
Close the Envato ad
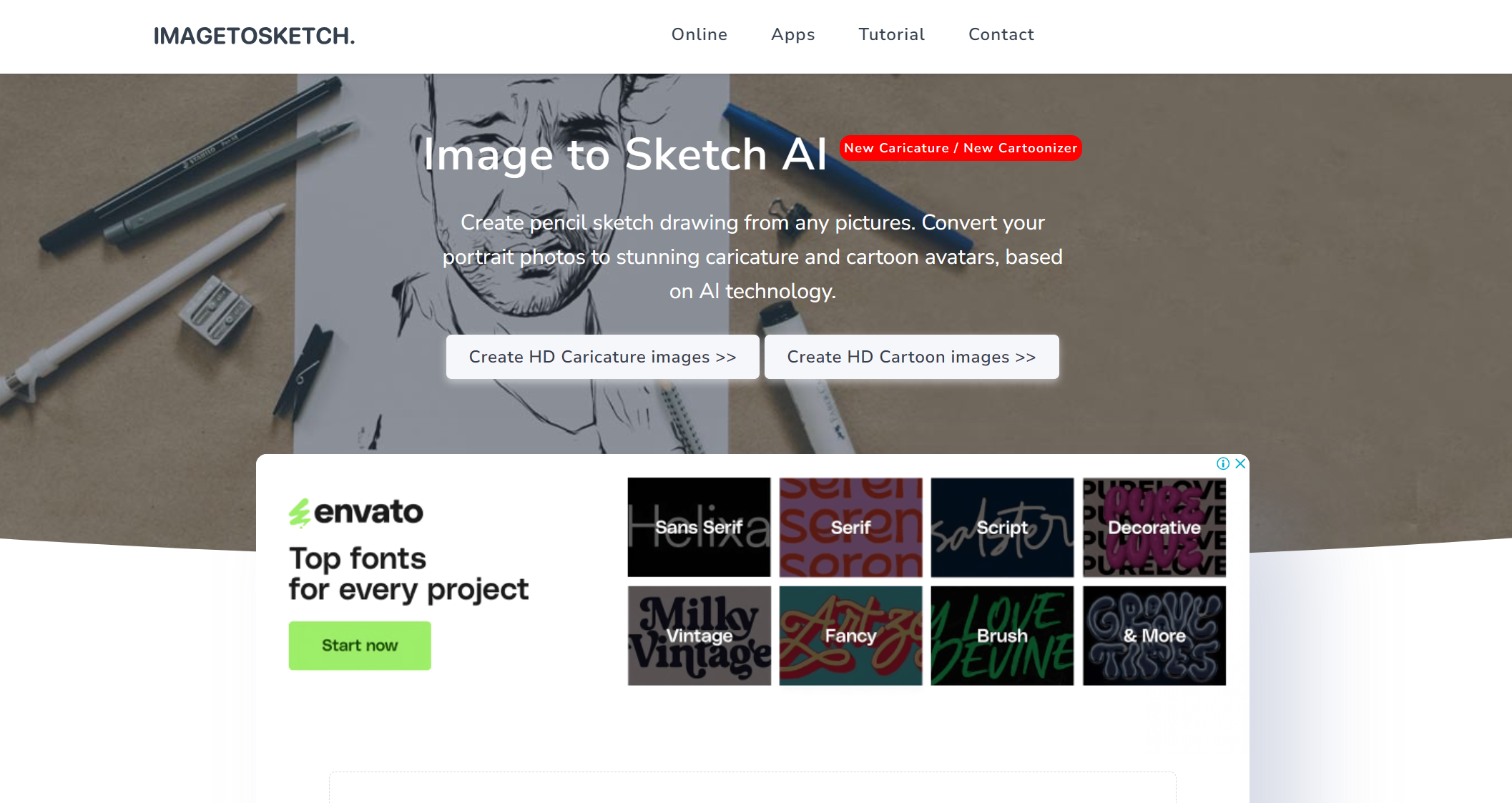pyautogui.click(x=1240, y=463)
